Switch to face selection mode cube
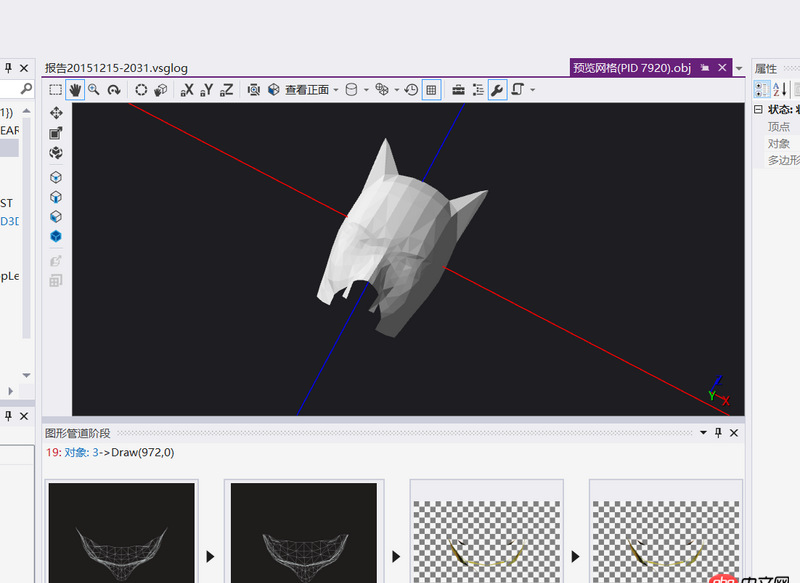The image size is (800, 583). [x=56, y=217]
